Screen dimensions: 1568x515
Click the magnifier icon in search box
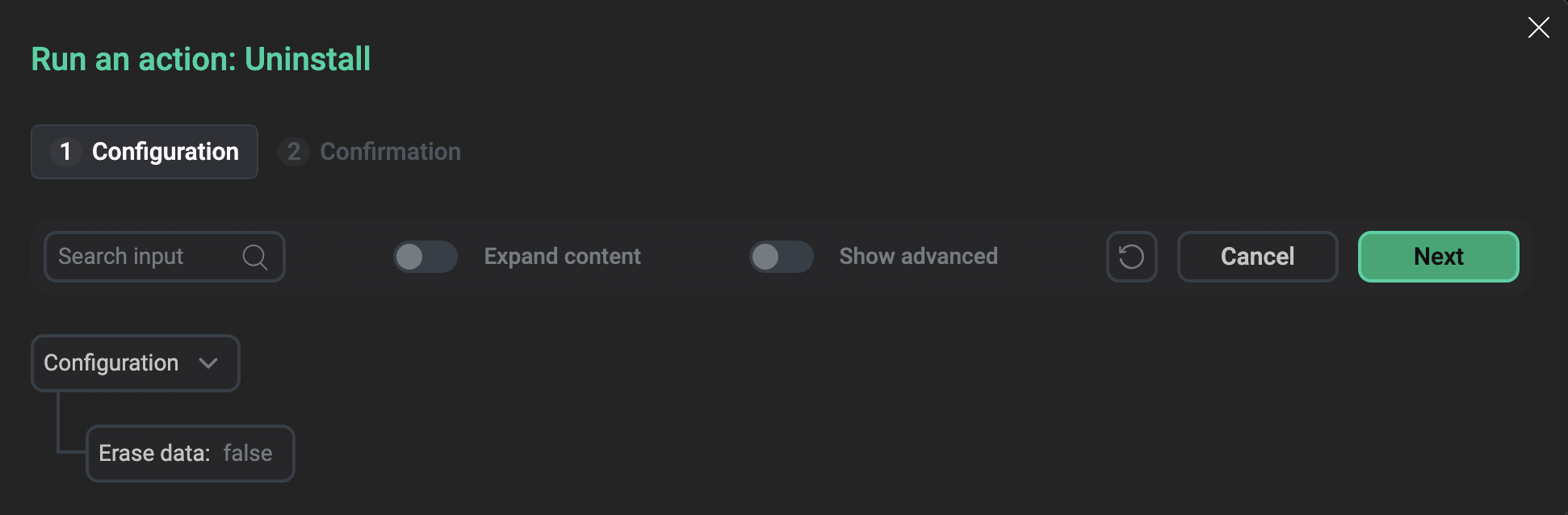pos(254,257)
